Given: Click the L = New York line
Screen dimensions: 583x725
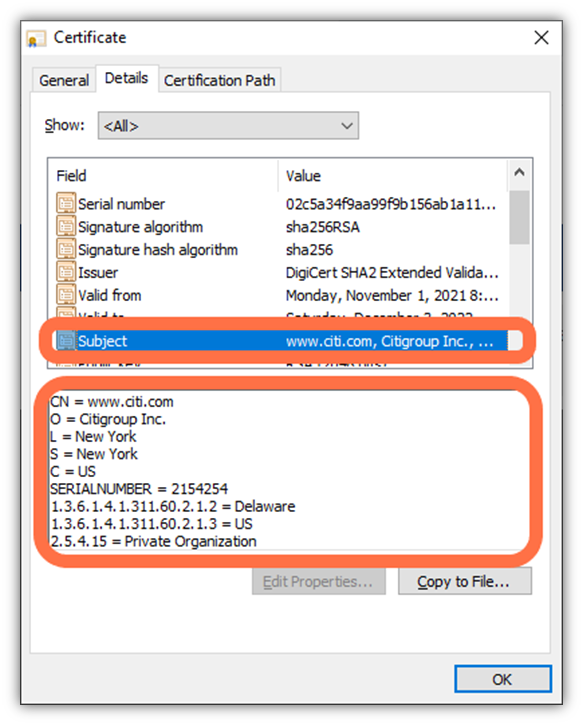Looking at the screenshot, I should pyautogui.click(x=93, y=436).
